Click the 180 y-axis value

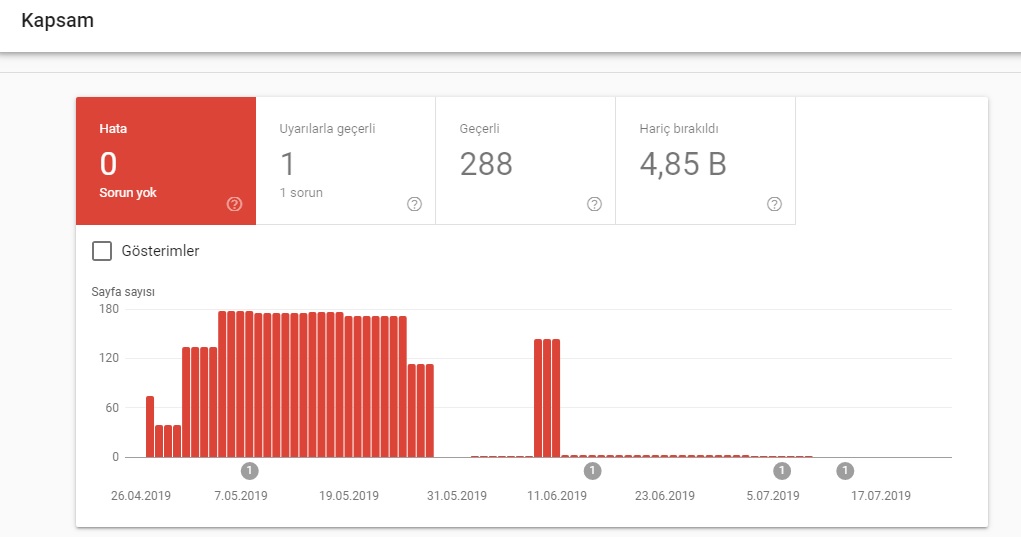coord(109,309)
